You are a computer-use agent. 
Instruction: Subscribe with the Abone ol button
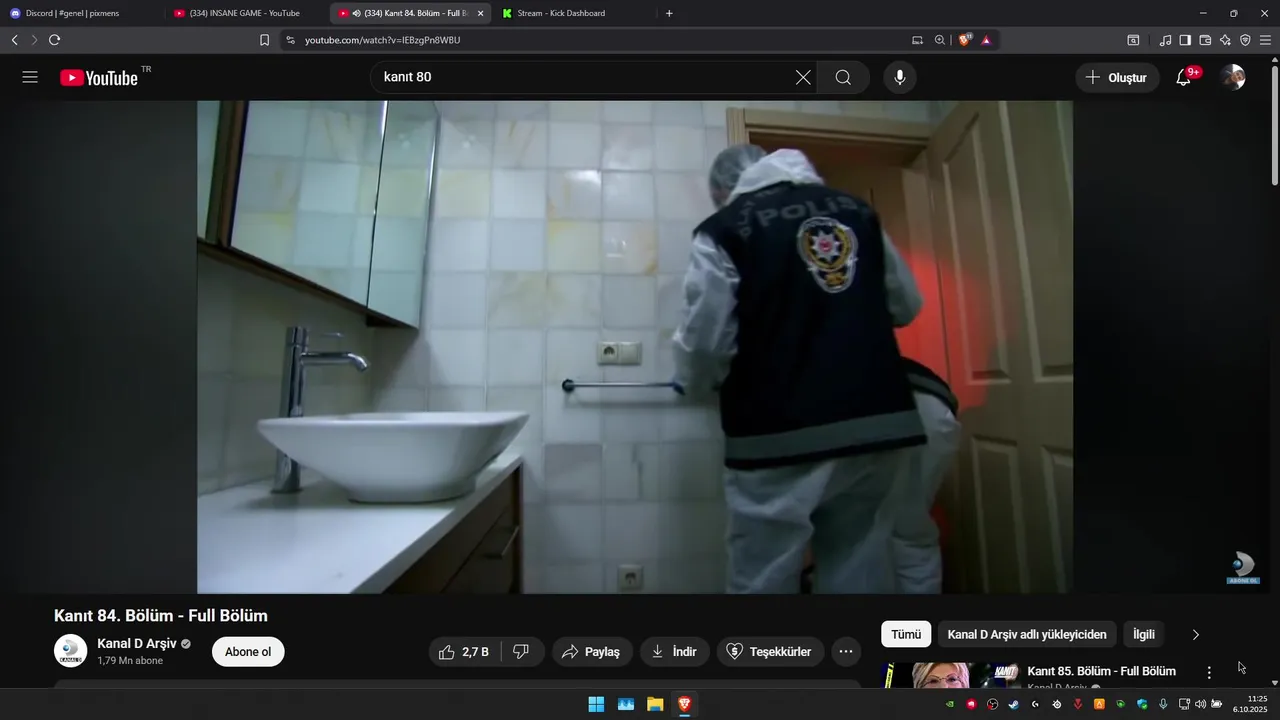pyautogui.click(x=248, y=652)
